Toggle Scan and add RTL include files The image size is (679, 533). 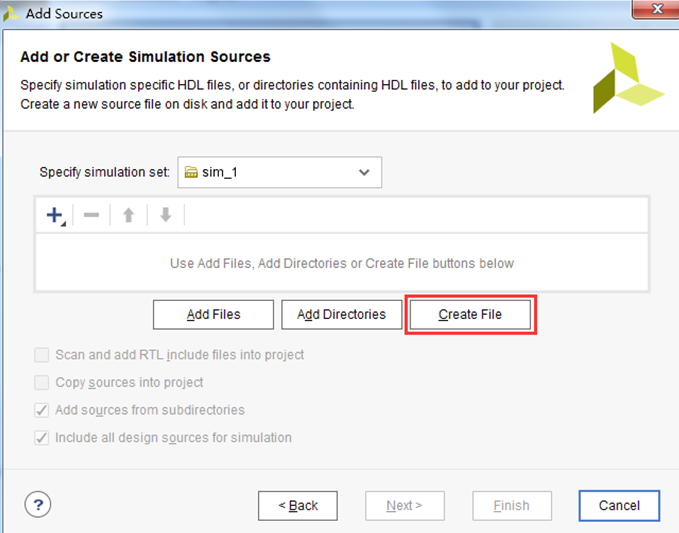click(42, 355)
